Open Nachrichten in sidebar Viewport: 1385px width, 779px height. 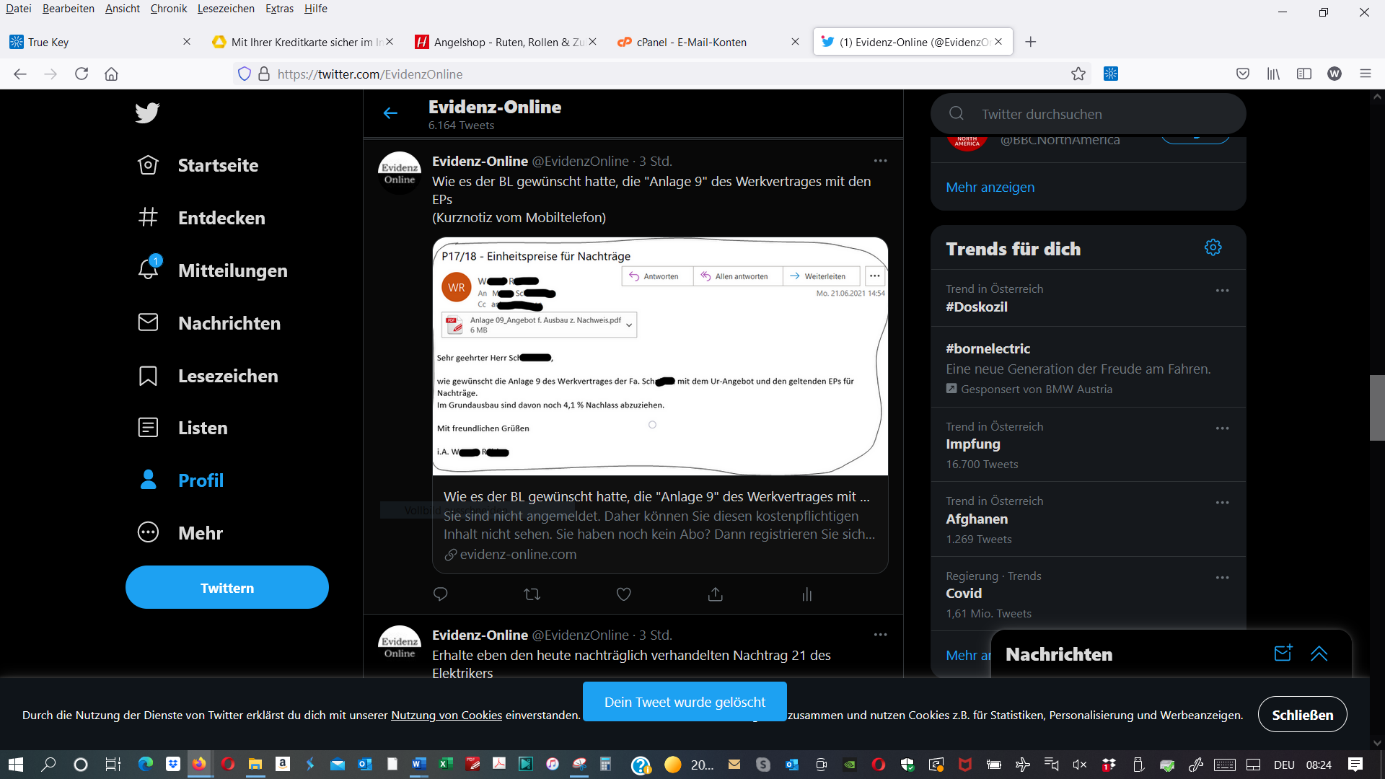coord(209,323)
